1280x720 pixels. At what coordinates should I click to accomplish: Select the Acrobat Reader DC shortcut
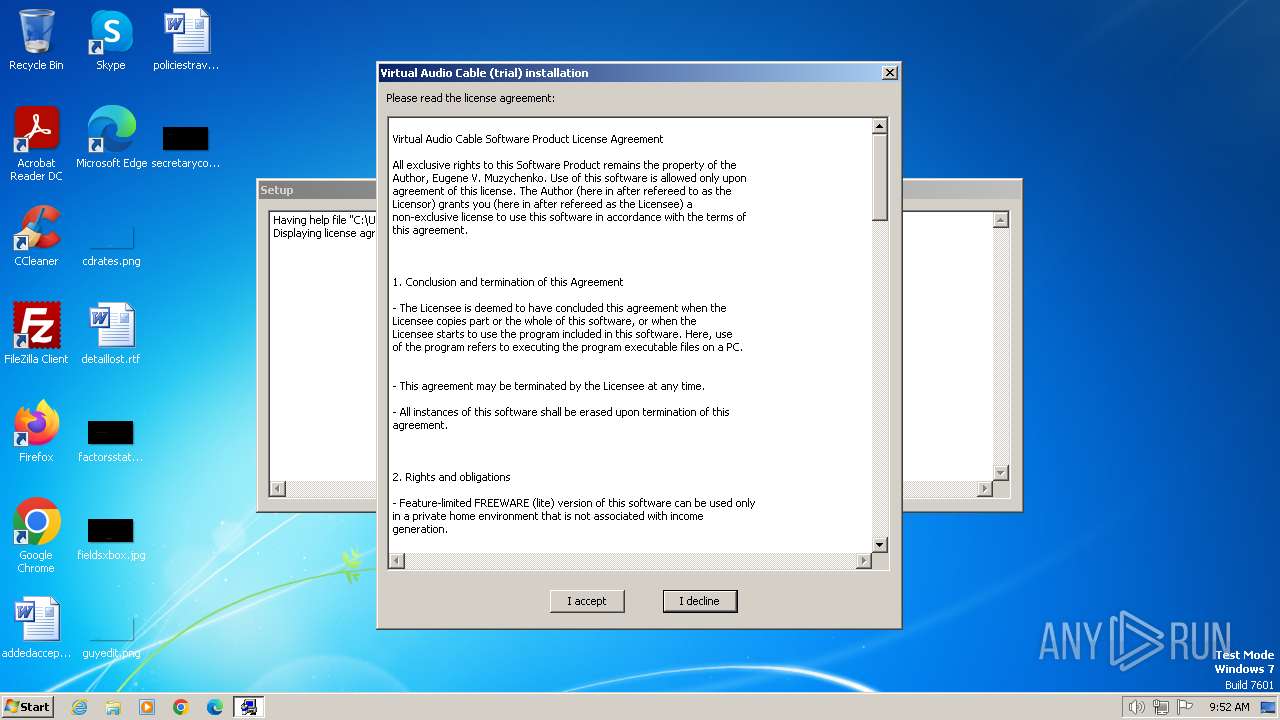pos(36,144)
